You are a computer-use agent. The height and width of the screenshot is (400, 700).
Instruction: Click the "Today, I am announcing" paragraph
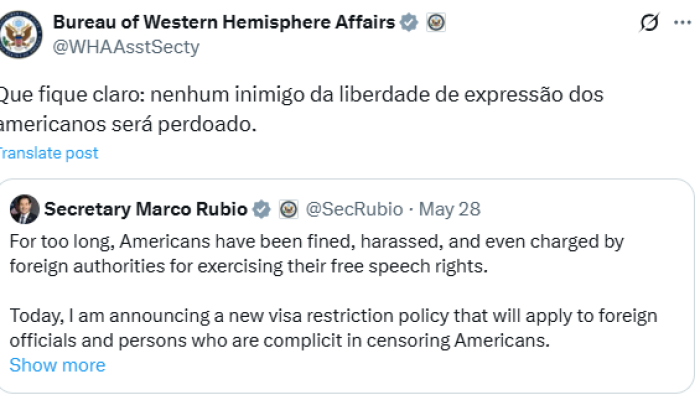[x=333, y=328]
